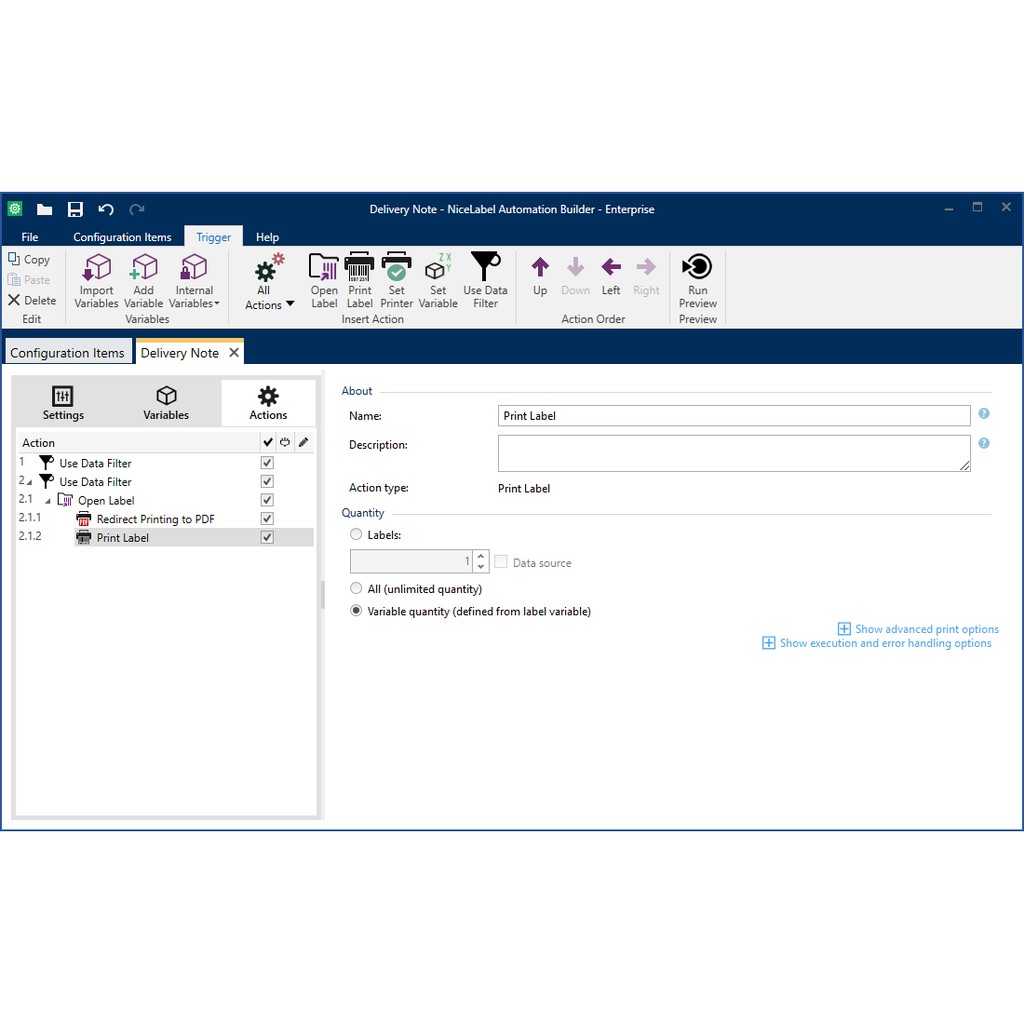Increase label quantity with up stepper

[481, 557]
